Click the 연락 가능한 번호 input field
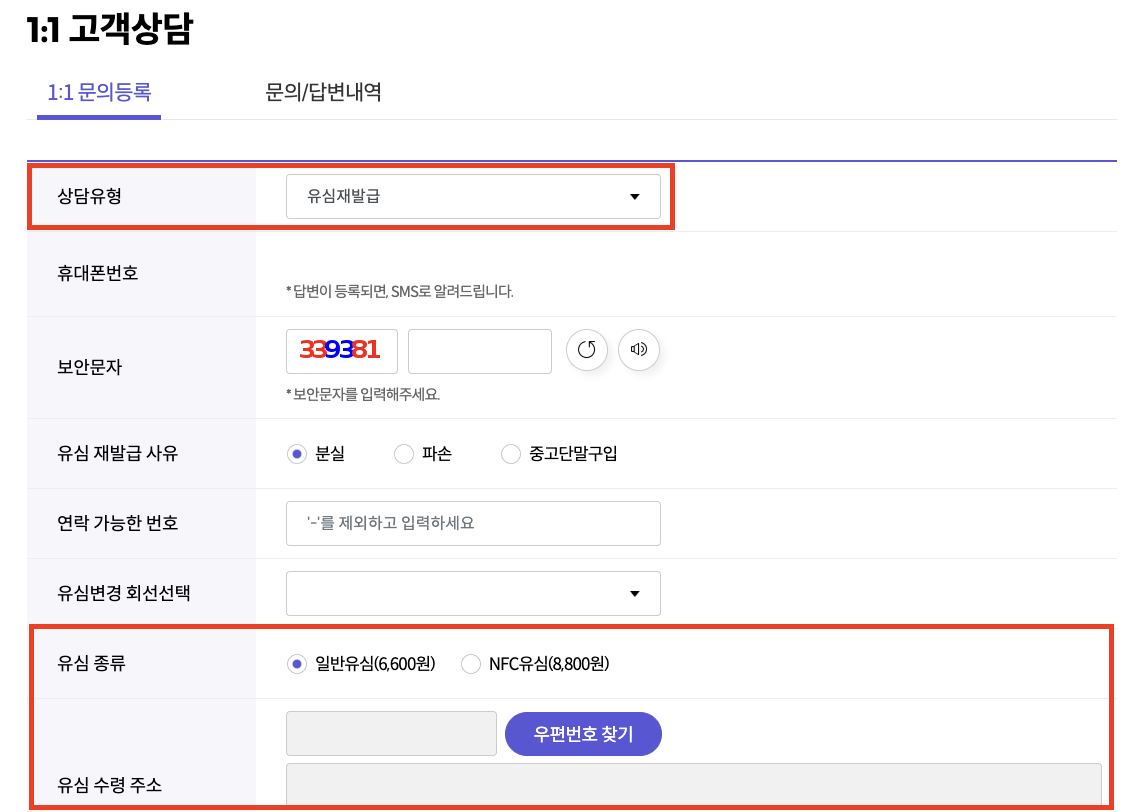Viewport: 1137px width, 812px height. coord(473,523)
